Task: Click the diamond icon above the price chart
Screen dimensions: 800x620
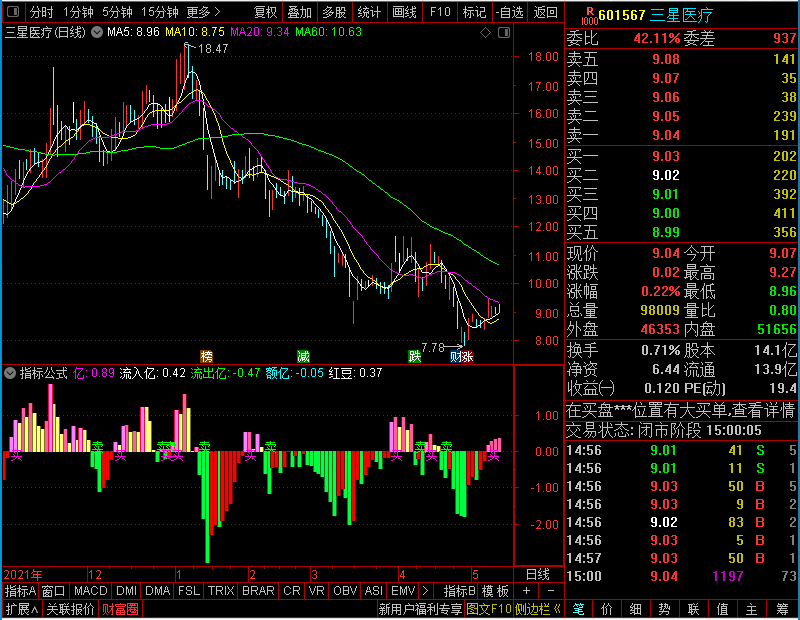Action: [x=485, y=33]
